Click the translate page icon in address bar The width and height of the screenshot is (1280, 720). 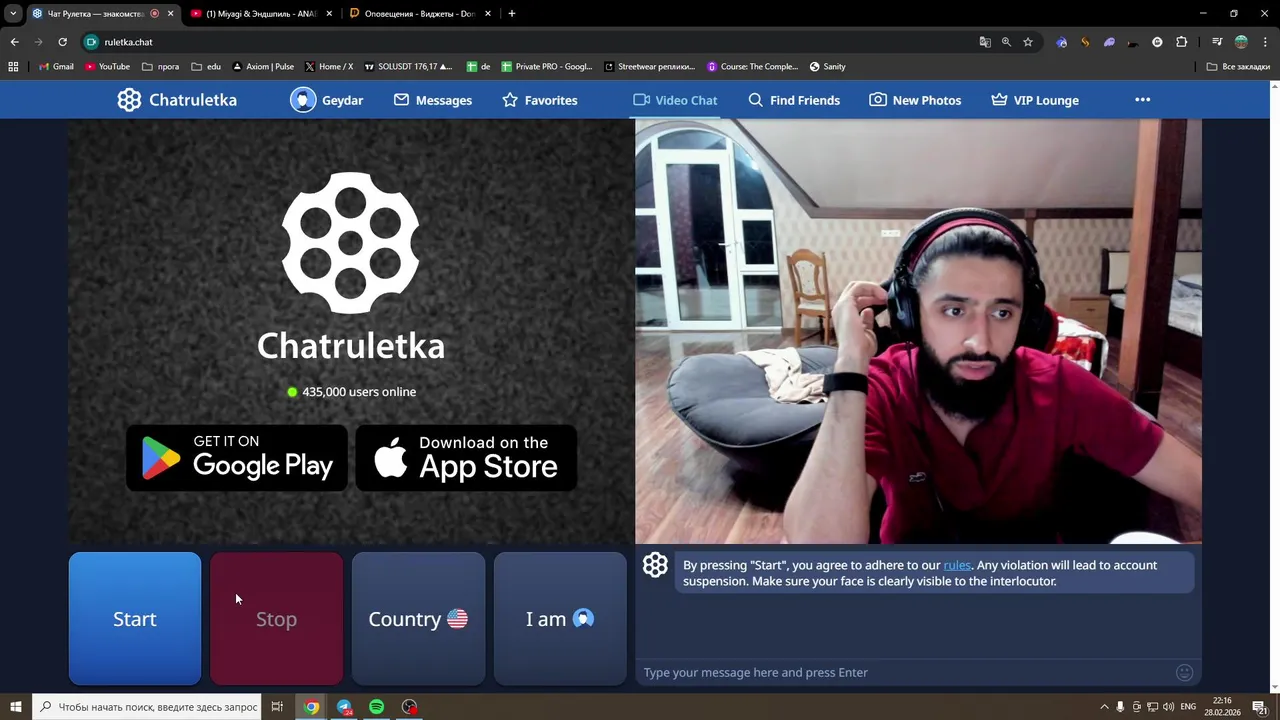tap(985, 42)
